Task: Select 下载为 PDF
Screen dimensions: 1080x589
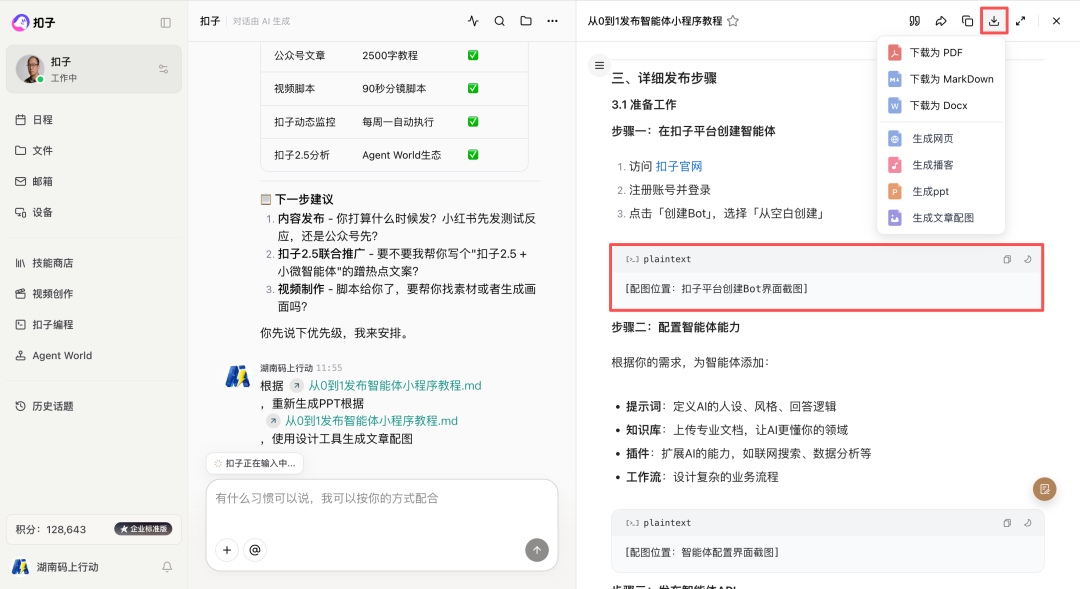Action: point(941,52)
